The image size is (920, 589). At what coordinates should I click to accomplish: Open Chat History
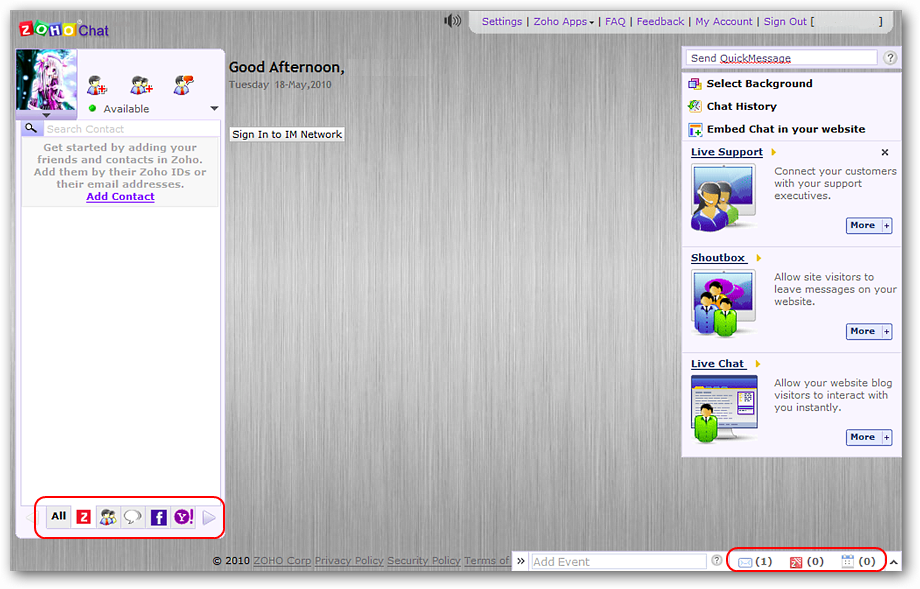tap(742, 106)
